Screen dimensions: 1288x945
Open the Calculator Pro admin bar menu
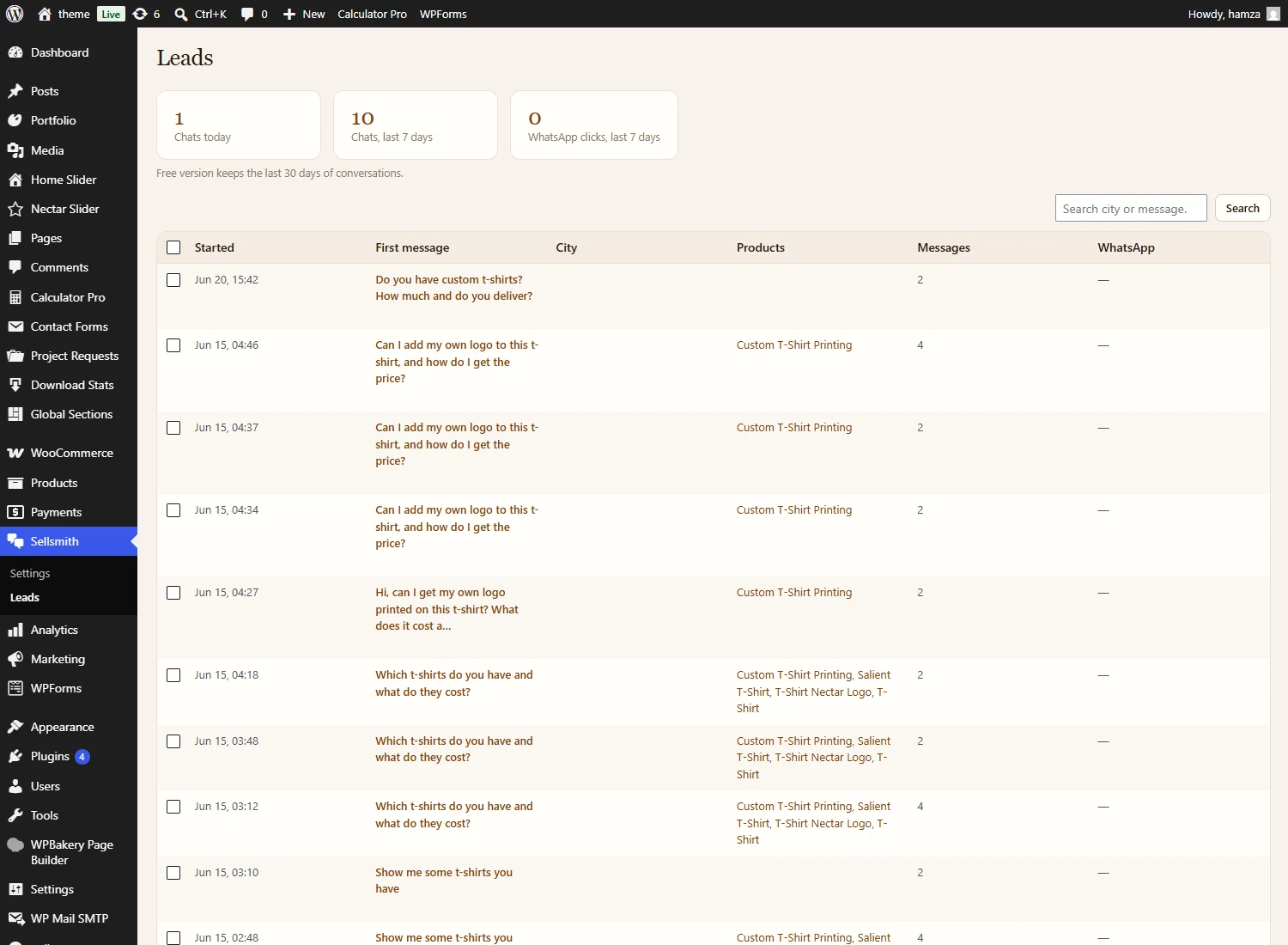point(372,14)
